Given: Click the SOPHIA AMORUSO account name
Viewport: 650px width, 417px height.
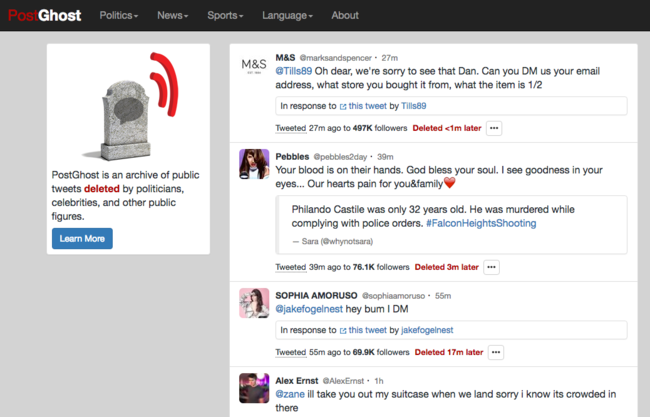Looking at the screenshot, I should click(316, 296).
